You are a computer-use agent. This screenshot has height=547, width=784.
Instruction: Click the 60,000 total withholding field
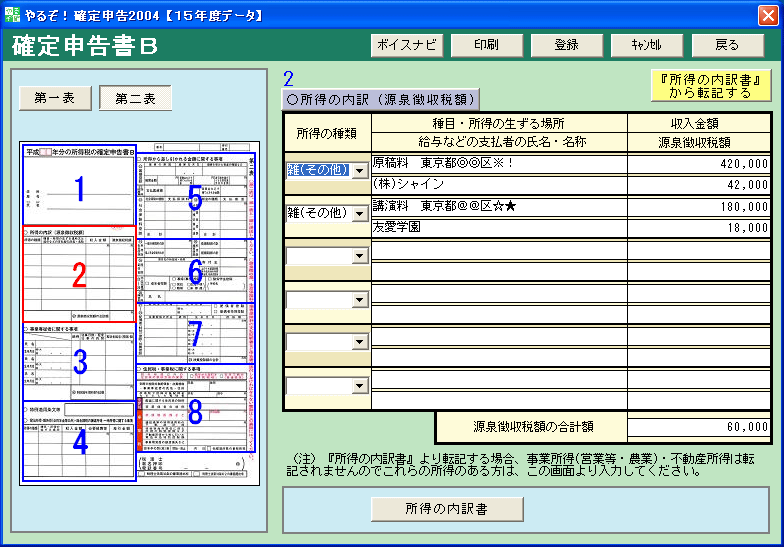[698, 427]
